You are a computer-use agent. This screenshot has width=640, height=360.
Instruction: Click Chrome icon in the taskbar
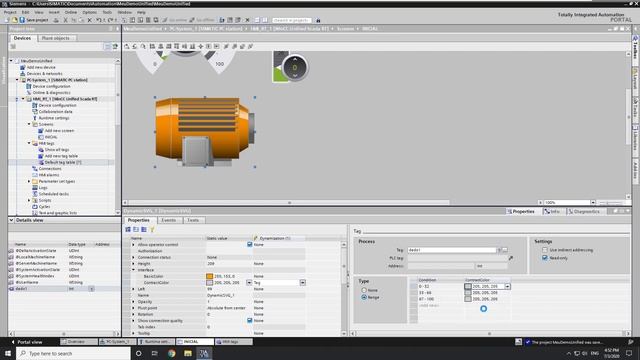(x=171, y=353)
